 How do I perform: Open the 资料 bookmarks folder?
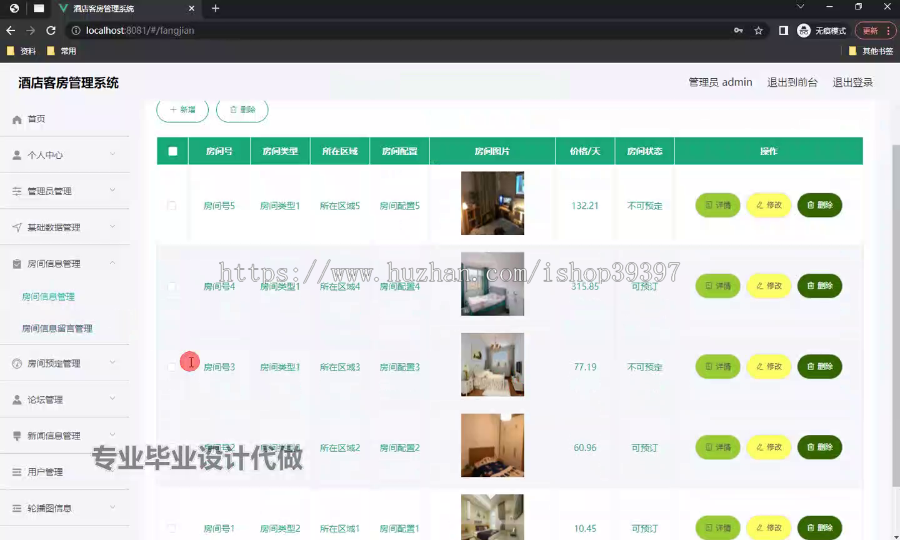[21, 51]
